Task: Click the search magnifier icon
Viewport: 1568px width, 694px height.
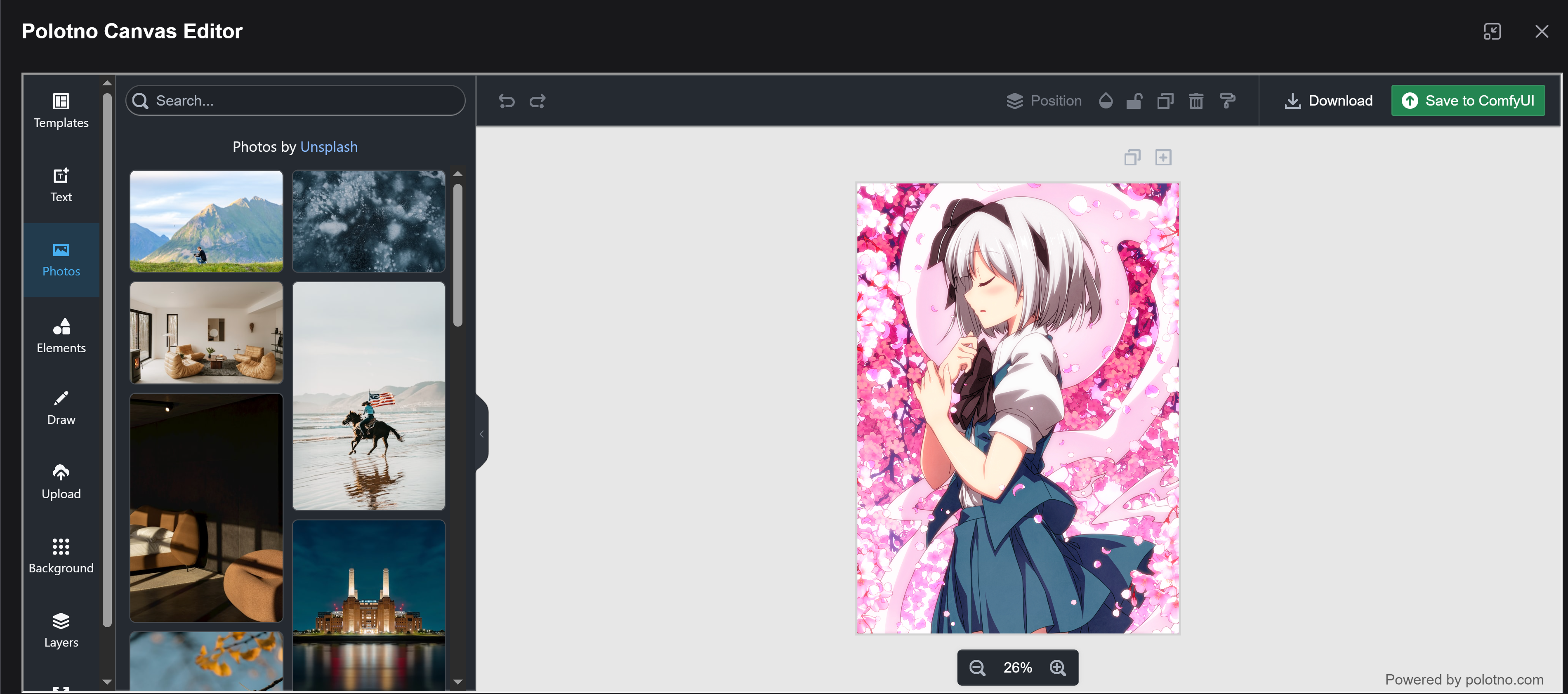Action: [x=141, y=101]
